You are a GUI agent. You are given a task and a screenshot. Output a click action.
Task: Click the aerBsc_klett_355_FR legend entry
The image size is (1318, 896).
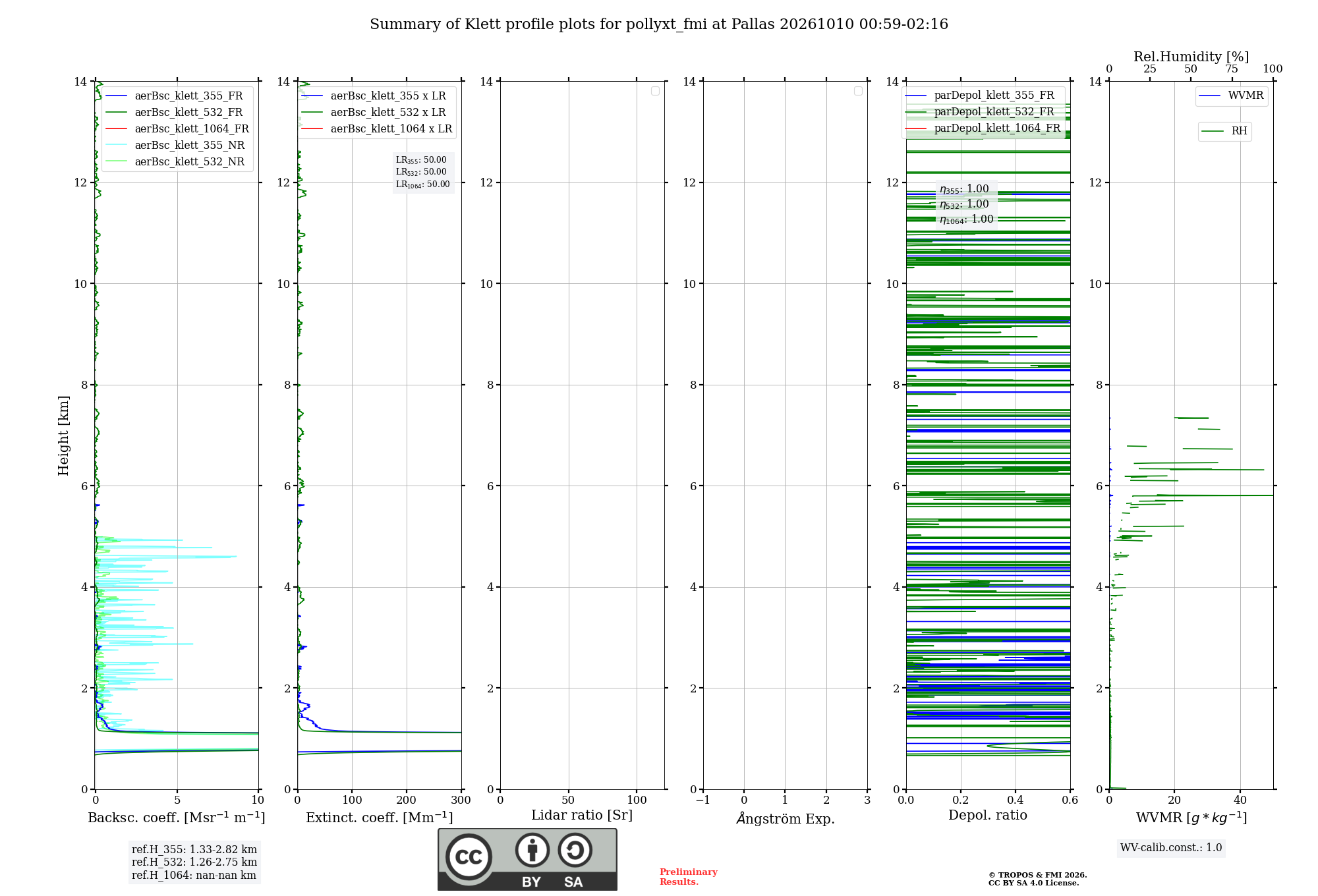click(x=176, y=96)
